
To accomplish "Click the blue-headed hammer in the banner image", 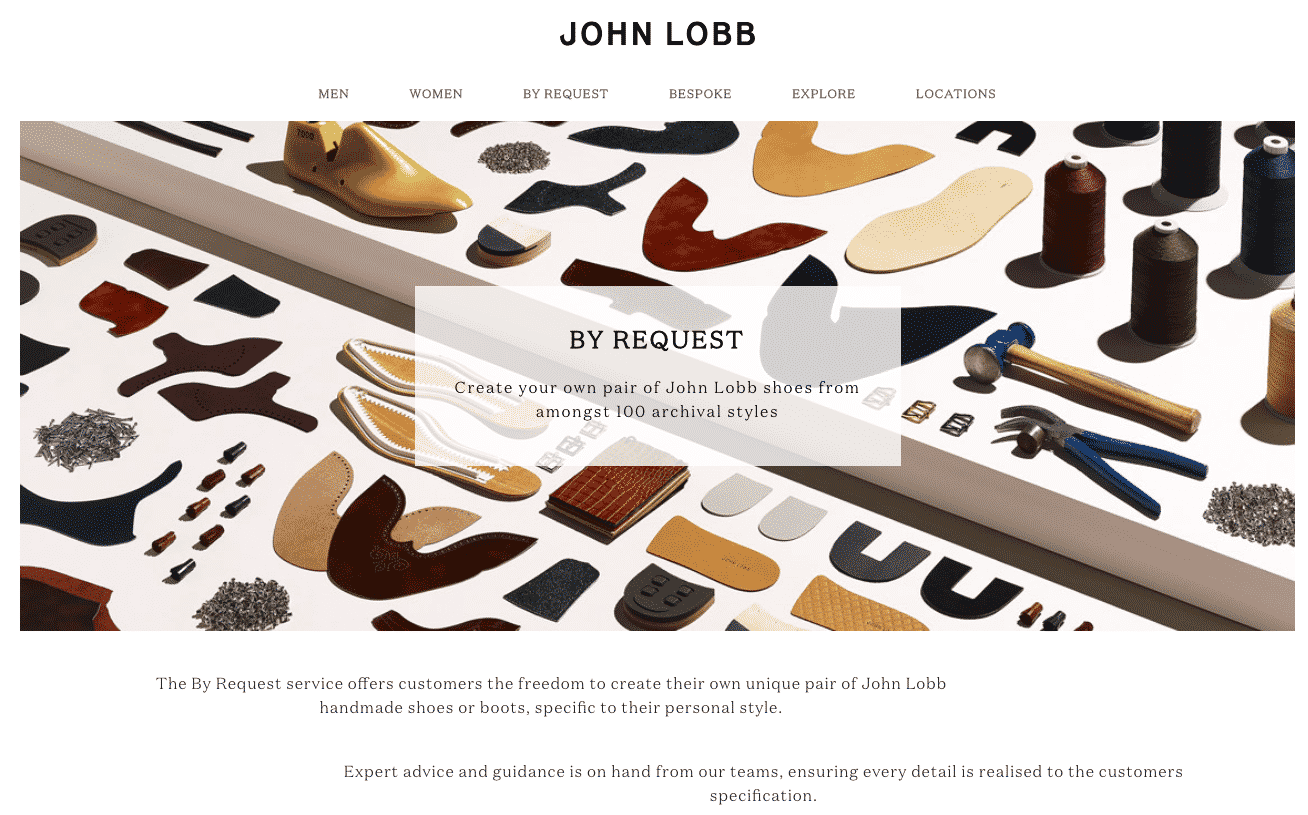I will tap(1080, 377).
